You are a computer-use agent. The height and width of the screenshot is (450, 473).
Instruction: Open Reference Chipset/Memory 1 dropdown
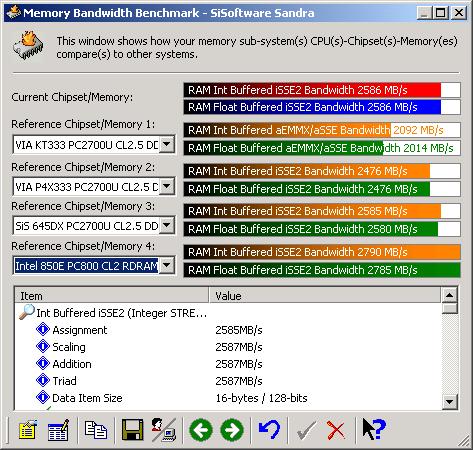[166, 145]
